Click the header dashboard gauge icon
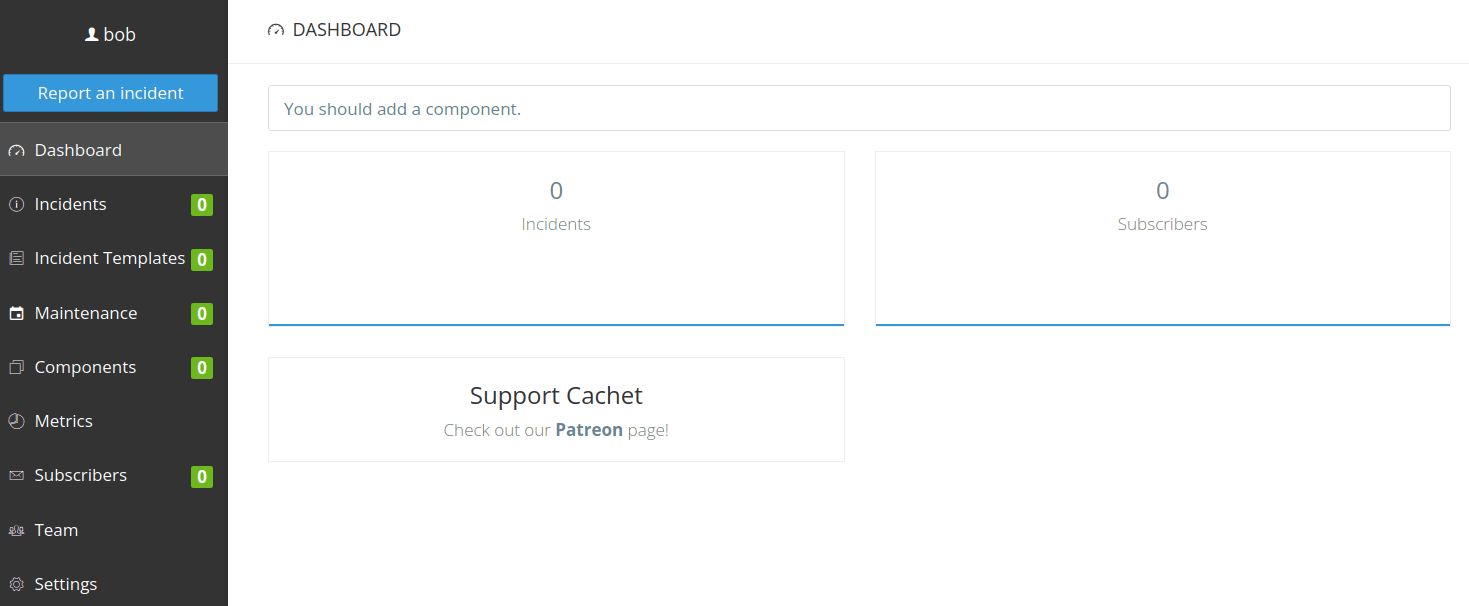Image resolution: width=1469 pixels, height=606 pixels. [276, 31]
